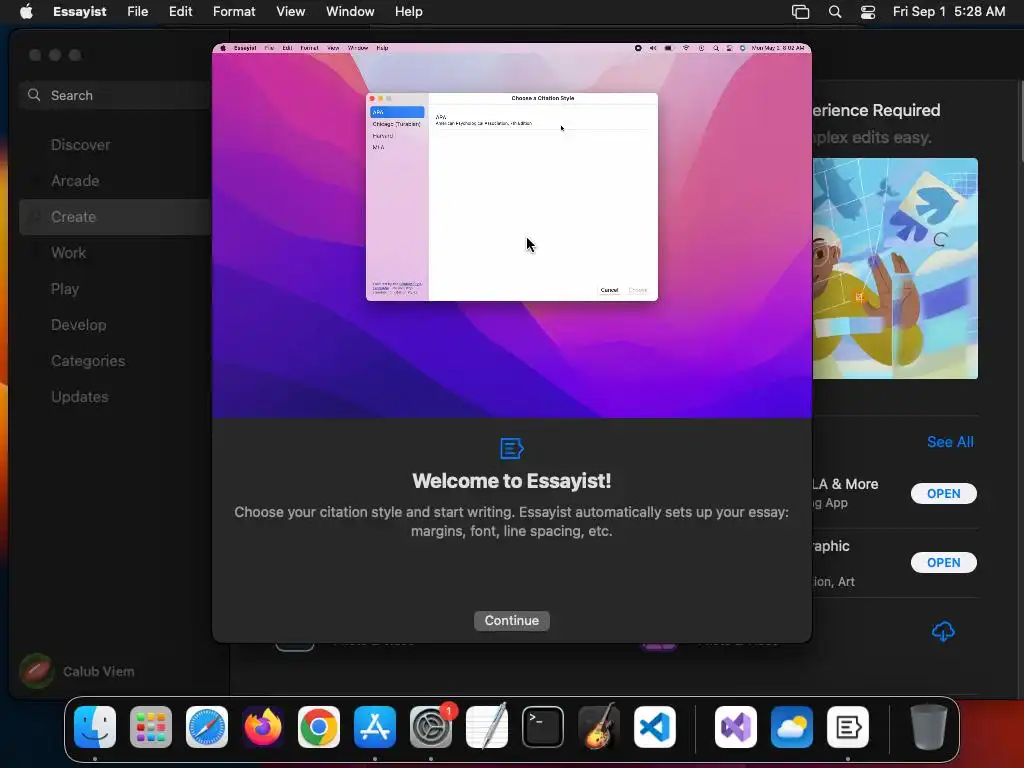The height and width of the screenshot is (768, 1024).
Task: Click Continue in the Welcome to Essayist dialog
Action: [x=511, y=620]
